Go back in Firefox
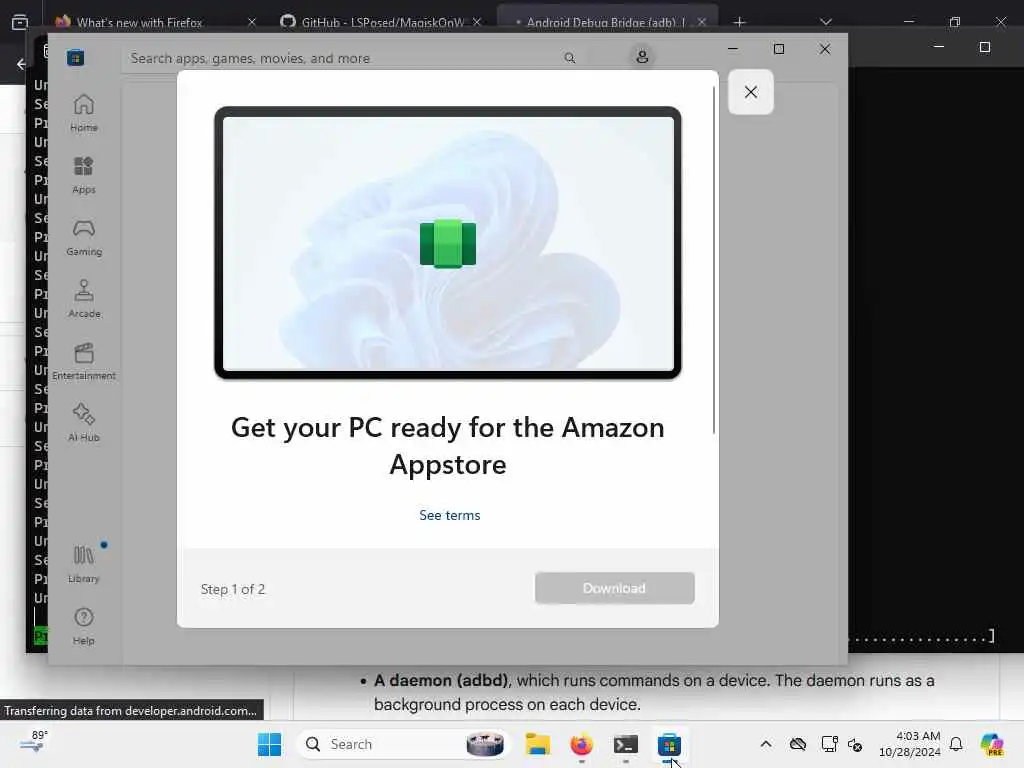This screenshot has height=768, width=1024. 21,64
